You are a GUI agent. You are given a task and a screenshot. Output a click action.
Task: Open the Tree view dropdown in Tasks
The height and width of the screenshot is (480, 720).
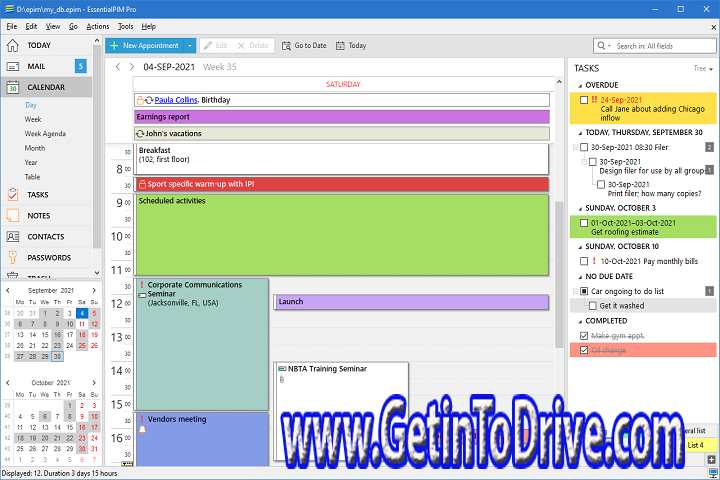coord(703,68)
